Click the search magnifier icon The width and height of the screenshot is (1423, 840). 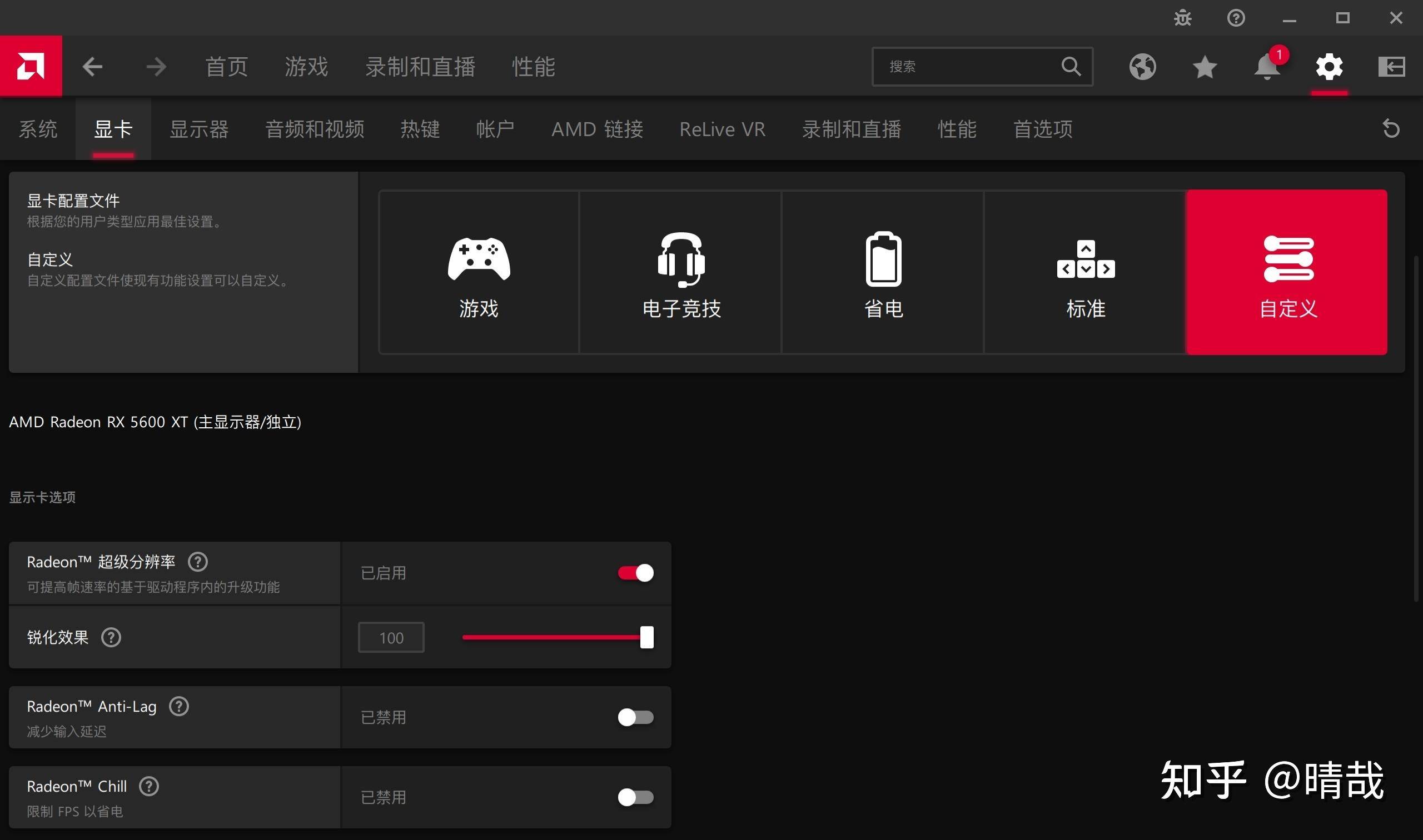coord(1071,66)
